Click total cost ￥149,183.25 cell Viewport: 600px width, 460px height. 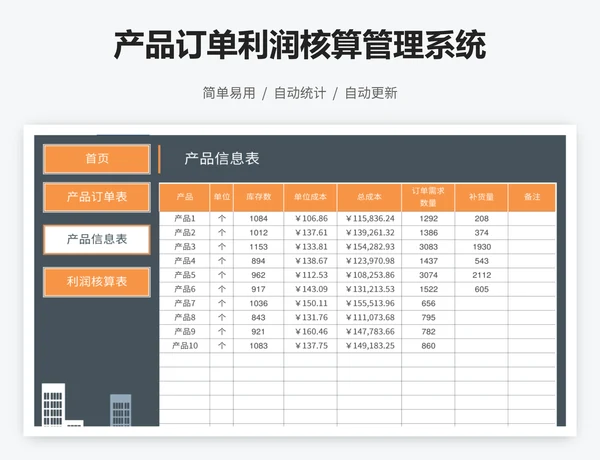tap(370, 346)
